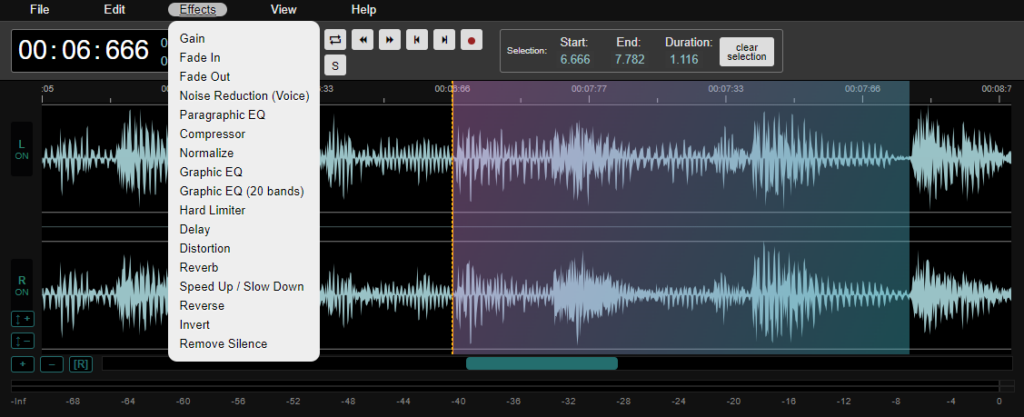Toggle the left channel ON switch
The image size is (1024, 417).
click(x=22, y=149)
